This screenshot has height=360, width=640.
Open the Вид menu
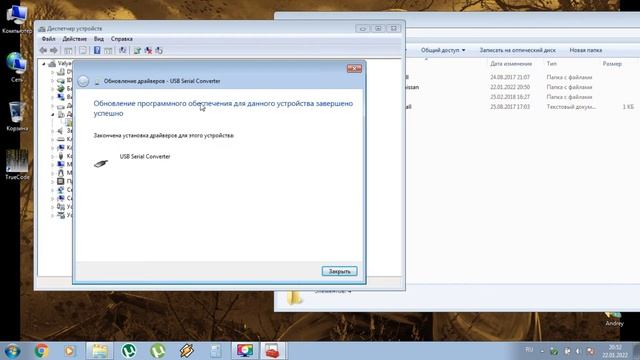(x=99, y=39)
